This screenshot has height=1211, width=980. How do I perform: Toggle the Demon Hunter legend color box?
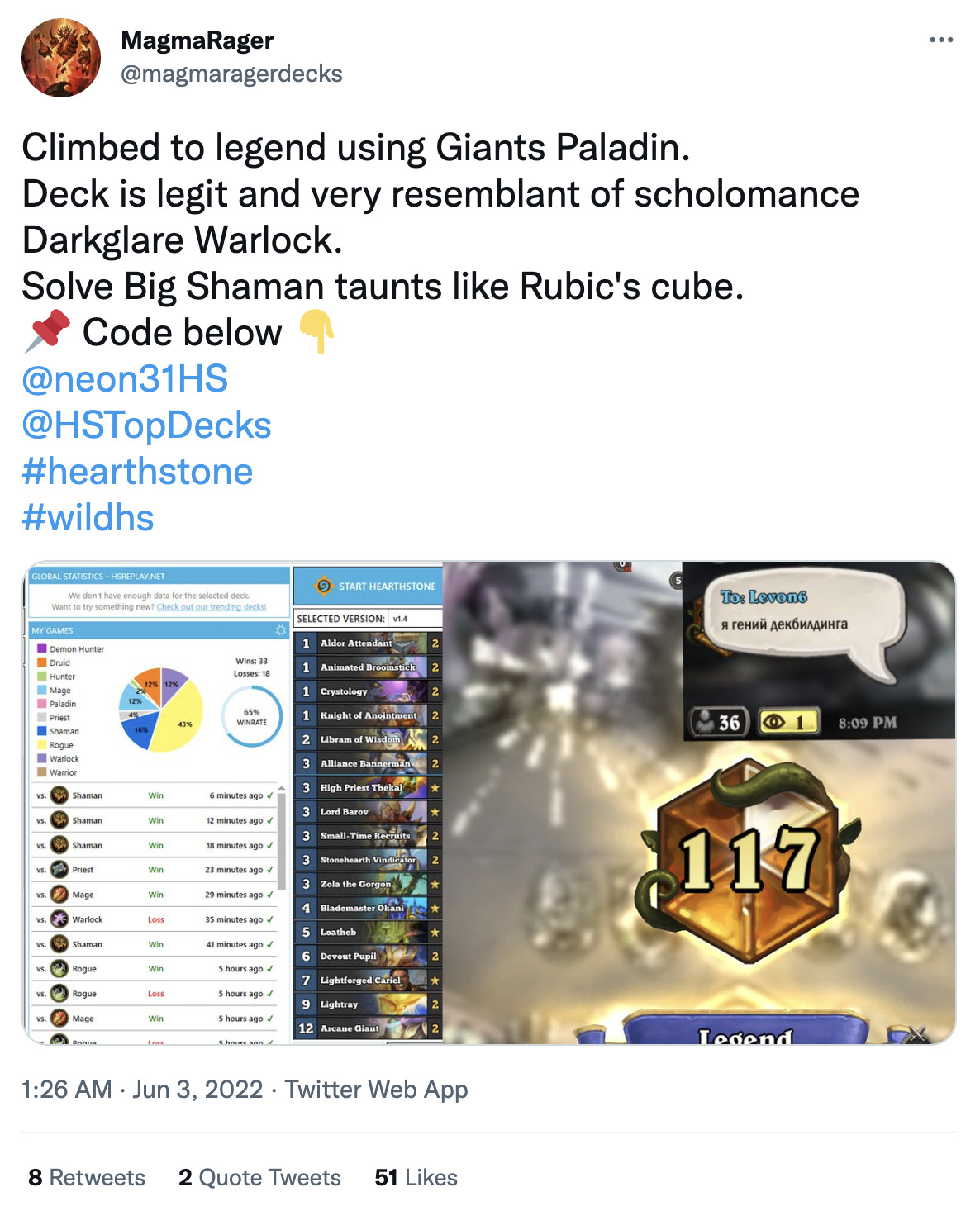[41, 648]
